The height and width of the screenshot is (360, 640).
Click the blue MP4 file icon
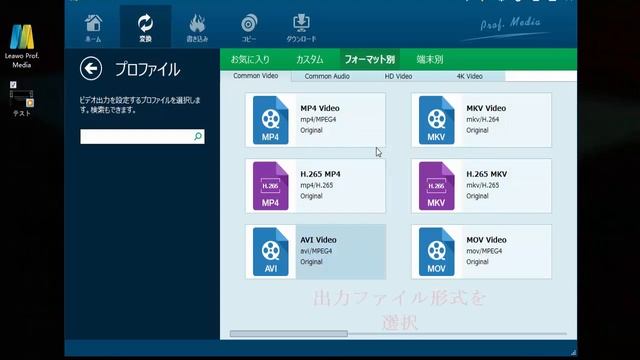pyautogui.click(x=271, y=120)
